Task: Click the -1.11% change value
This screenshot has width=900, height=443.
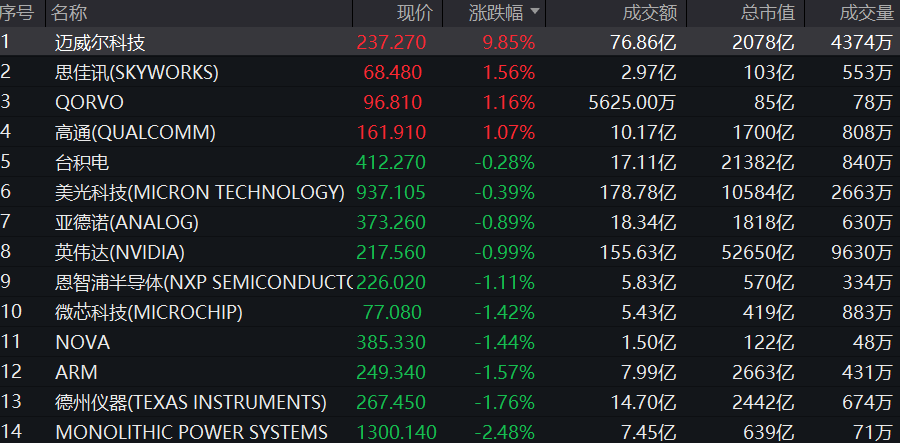Action: (x=505, y=282)
